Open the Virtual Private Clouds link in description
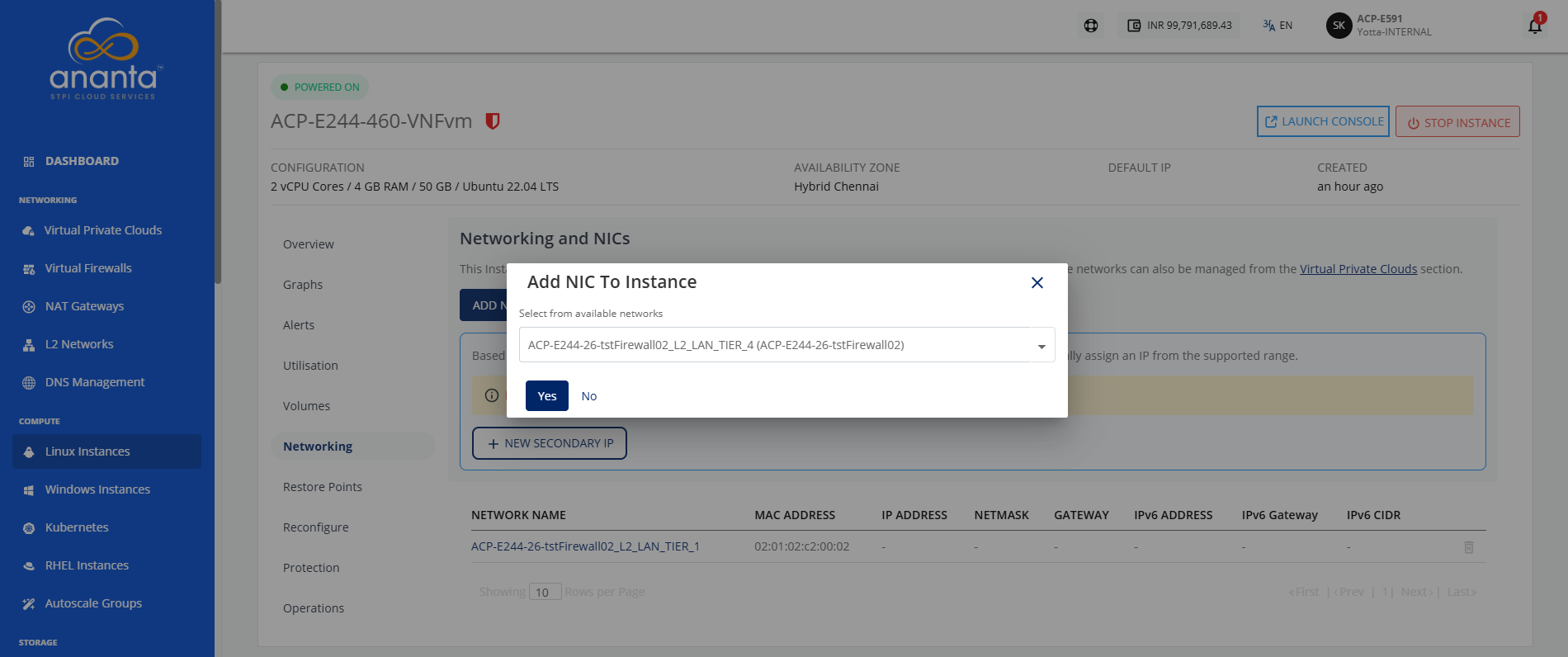Image resolution: width=1568 pixels, height=657 pixels. [x=1358, y=269]
